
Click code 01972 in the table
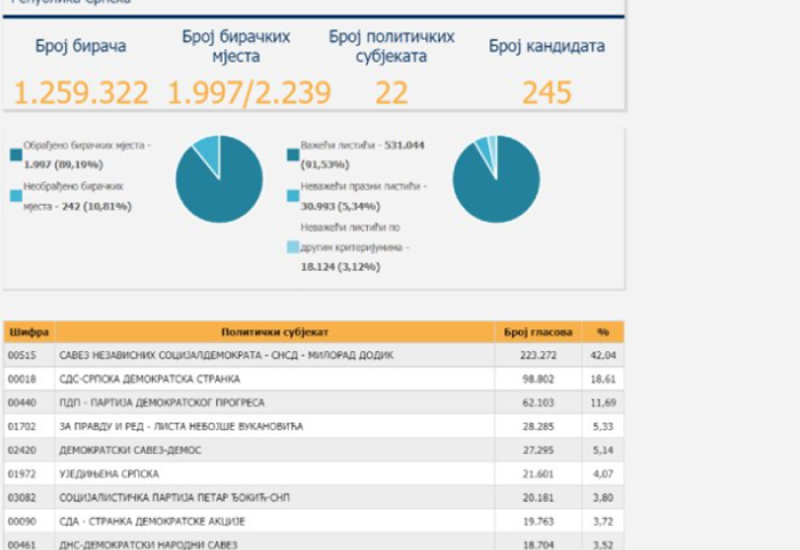[22, 474]
